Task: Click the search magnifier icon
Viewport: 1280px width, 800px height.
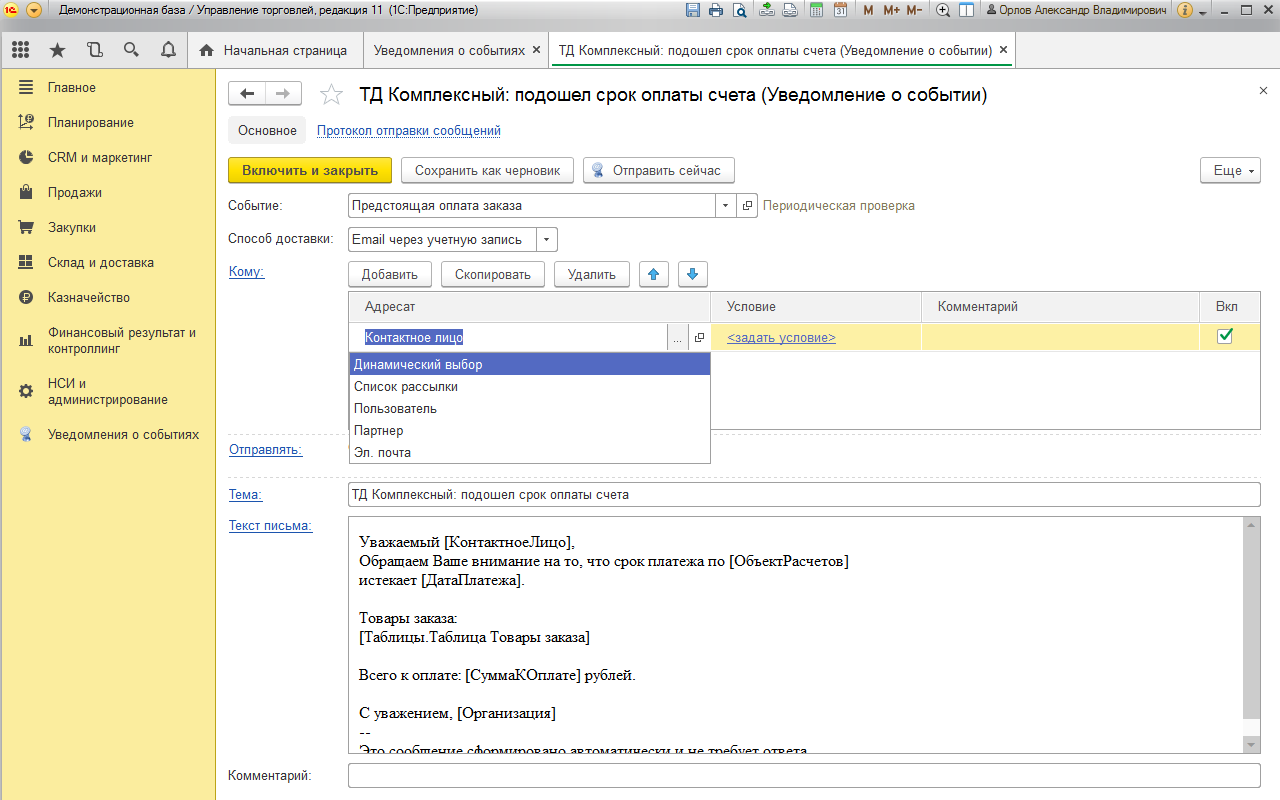Action: [x=131, y=50]
